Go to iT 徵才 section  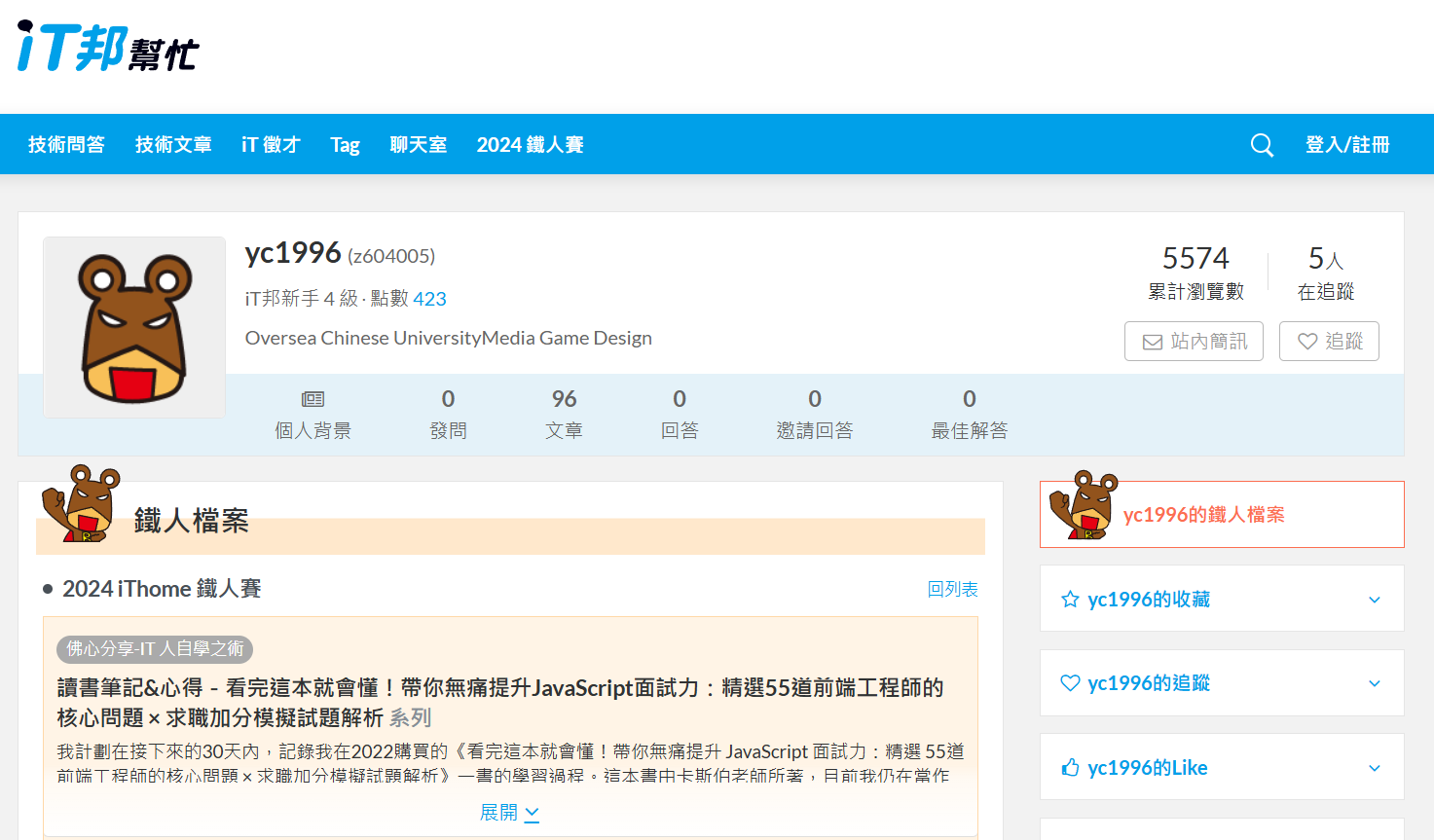click(x=271, y=145)
